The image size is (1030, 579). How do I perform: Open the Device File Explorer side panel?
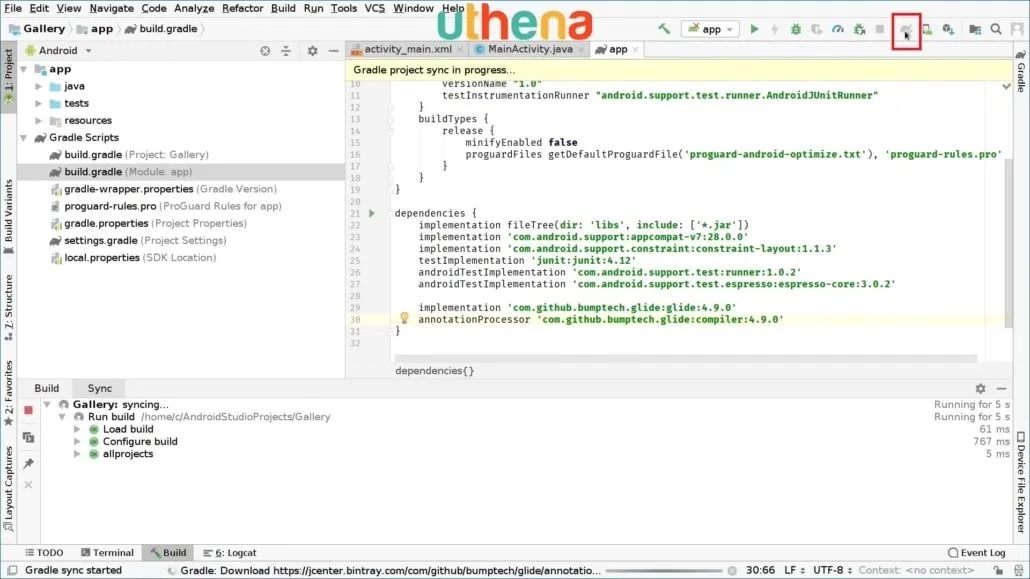pos(1021,482)
